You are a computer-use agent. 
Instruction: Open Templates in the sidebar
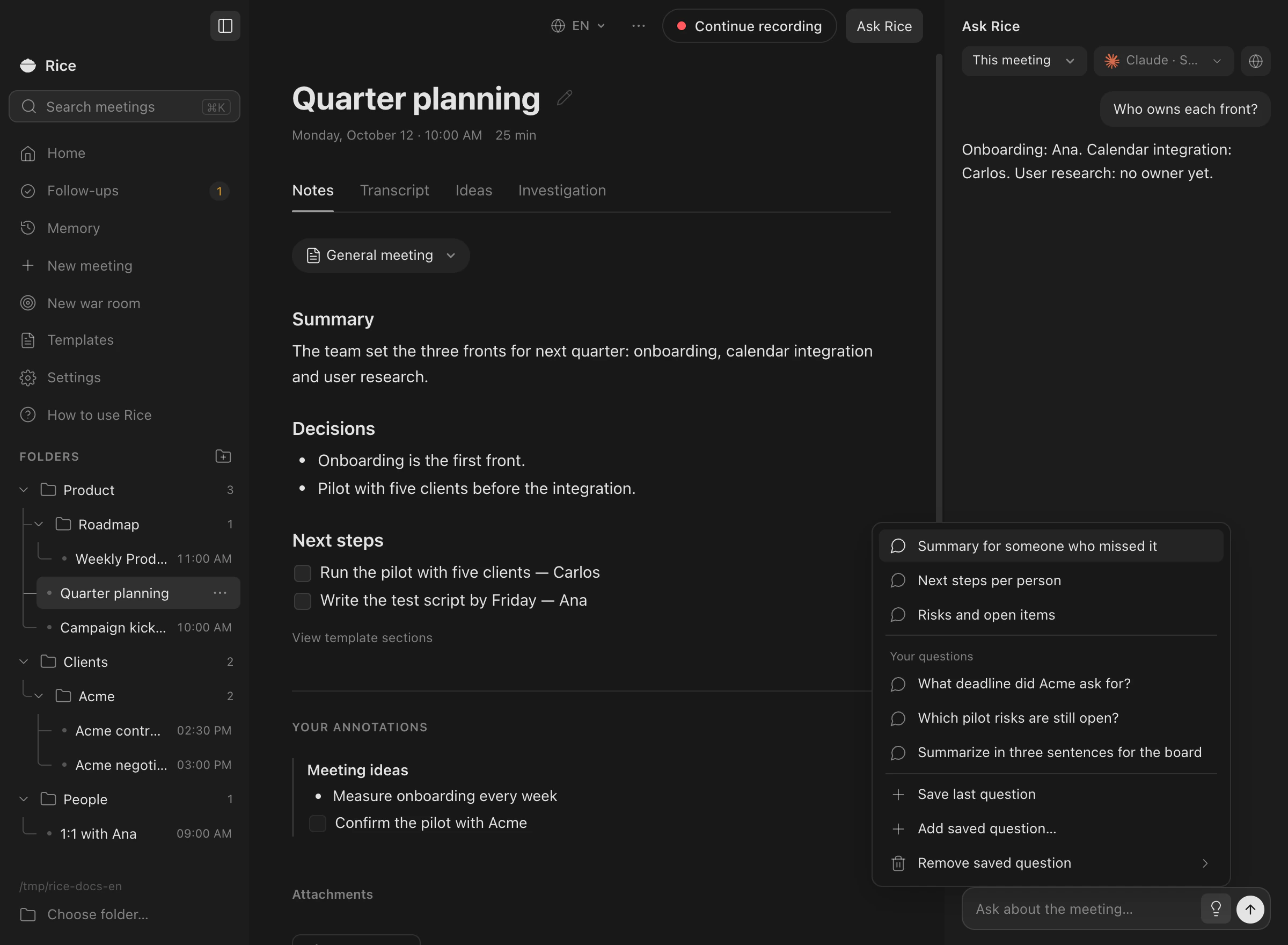pos(124,340)
